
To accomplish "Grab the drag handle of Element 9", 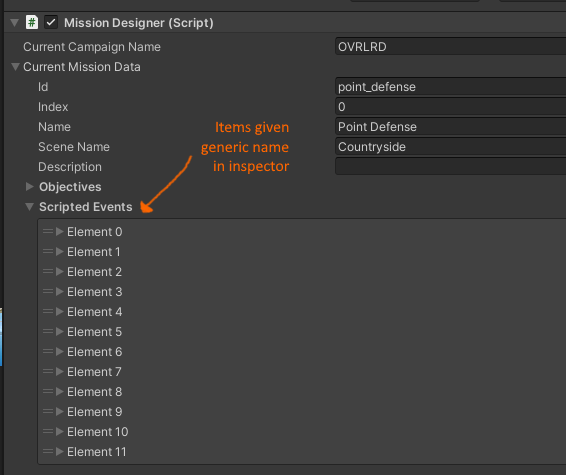I will (48, 411).
